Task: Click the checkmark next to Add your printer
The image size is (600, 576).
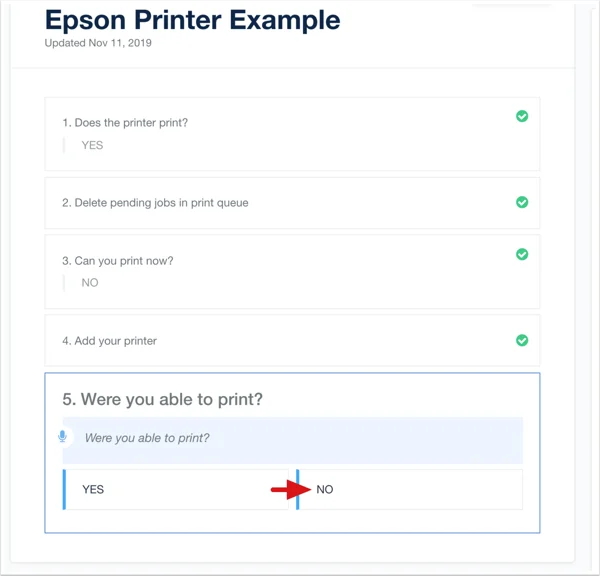Action: tap(522, 340)
